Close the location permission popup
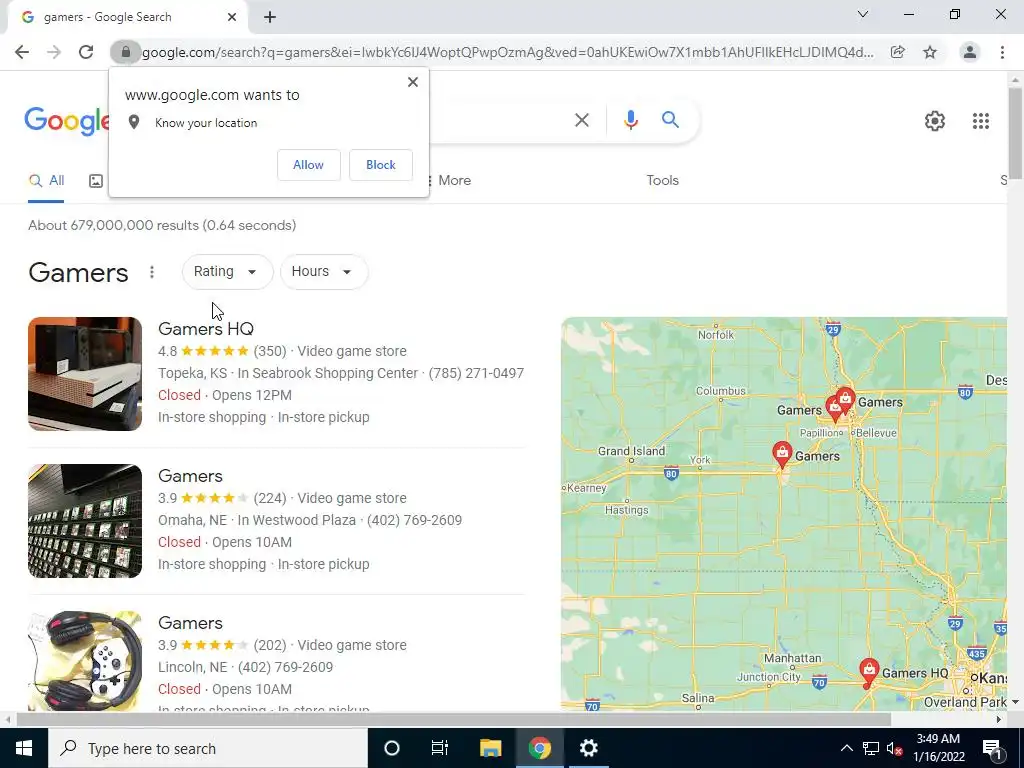This screenshot has height=768, width=1024. [x=413, y=82]
